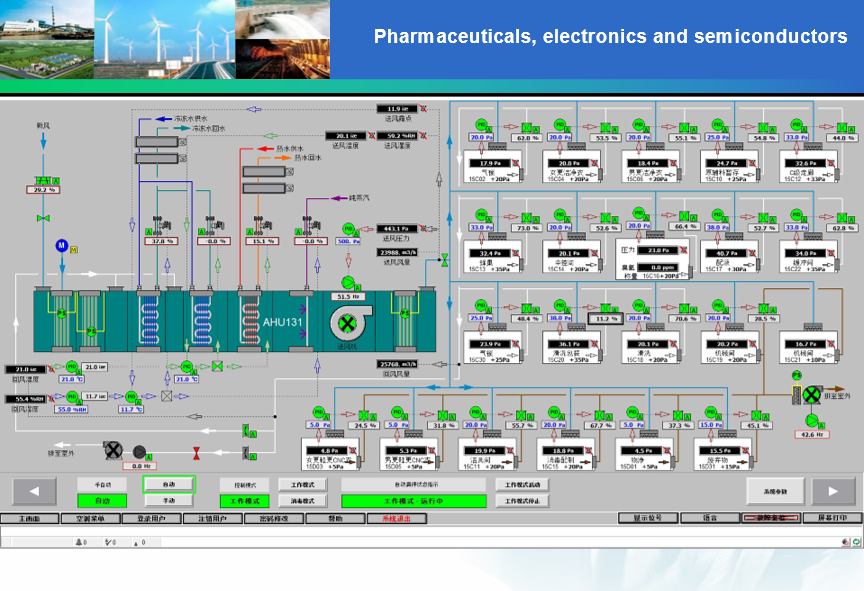Click the PID icon for room 15C02
864x591 pixels.
pos(477,126)
